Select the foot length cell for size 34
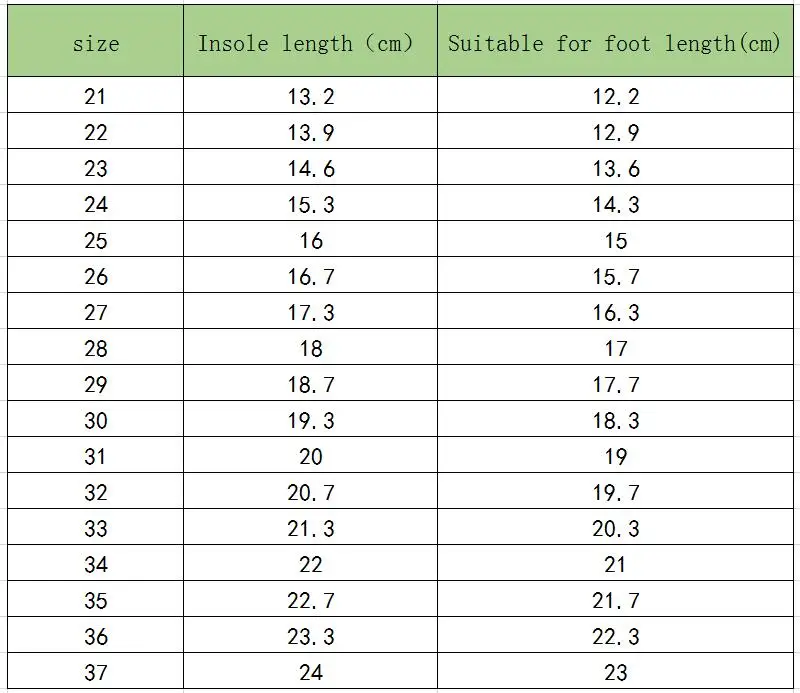Screen dimensions: 800x693 pyautogui.click(x=615, y=565)
